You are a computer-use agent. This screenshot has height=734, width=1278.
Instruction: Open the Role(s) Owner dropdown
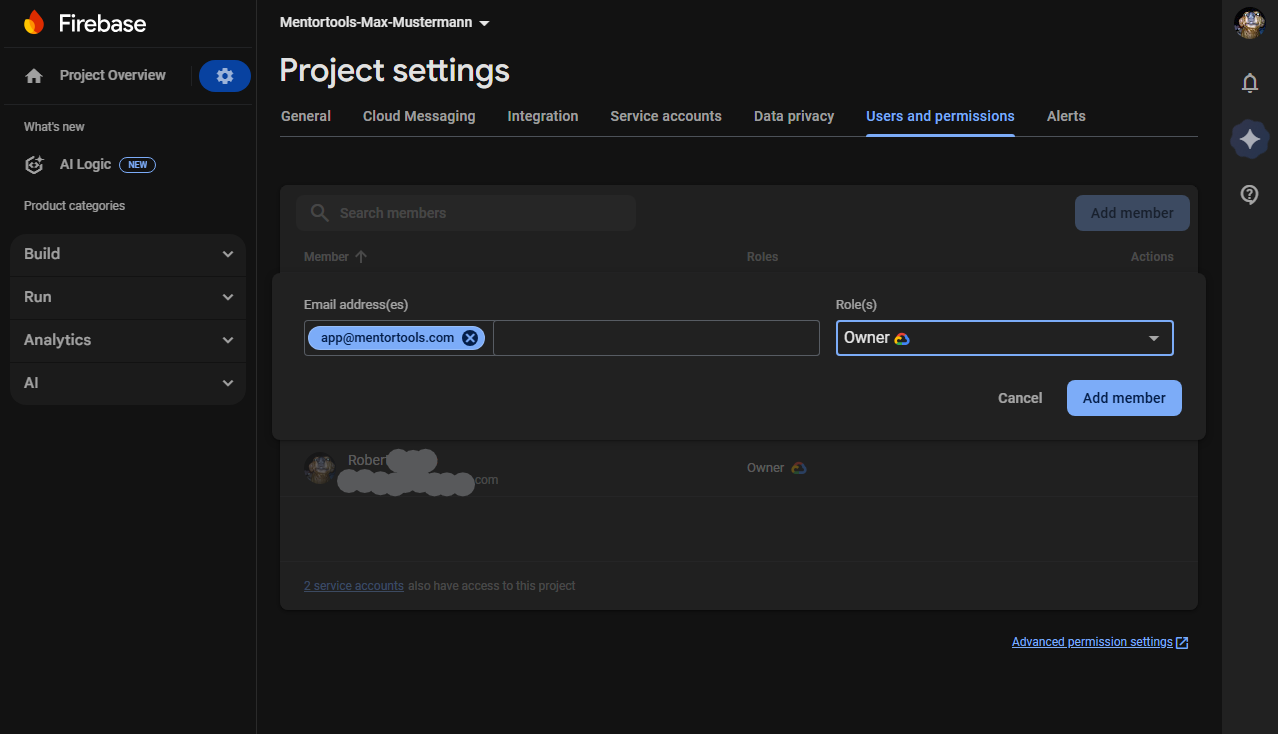tap(1004, 338)
